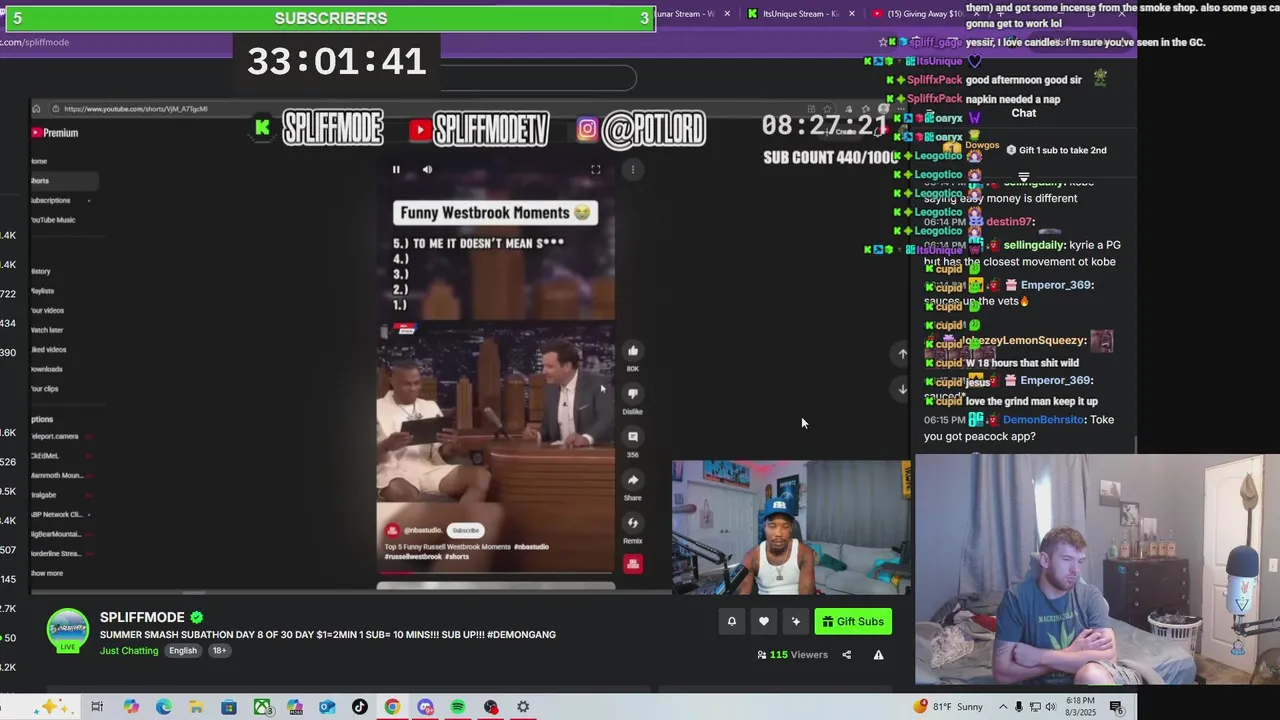Open the red sound thumbnail below Remix
Viewport: 1280px width, 720px height.
pos(633,565)
